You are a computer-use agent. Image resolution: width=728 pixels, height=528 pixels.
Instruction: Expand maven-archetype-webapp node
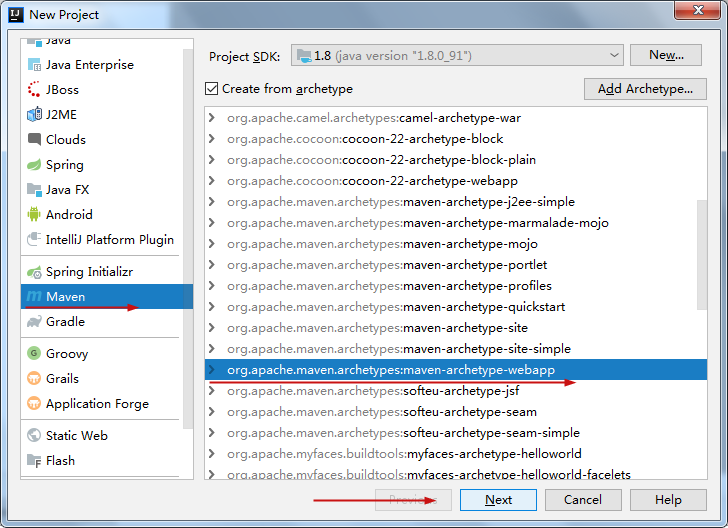coord(212,370)
